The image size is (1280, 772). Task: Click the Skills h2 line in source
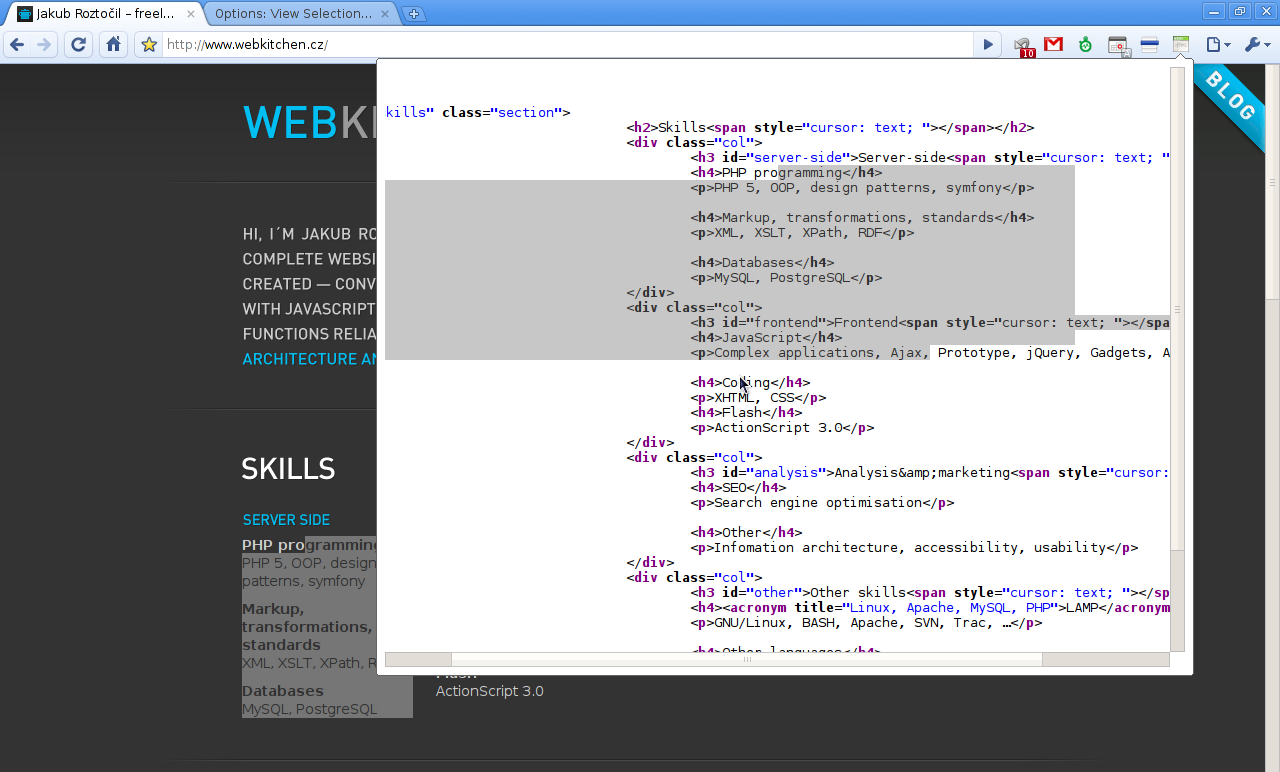tap(830, 127)
